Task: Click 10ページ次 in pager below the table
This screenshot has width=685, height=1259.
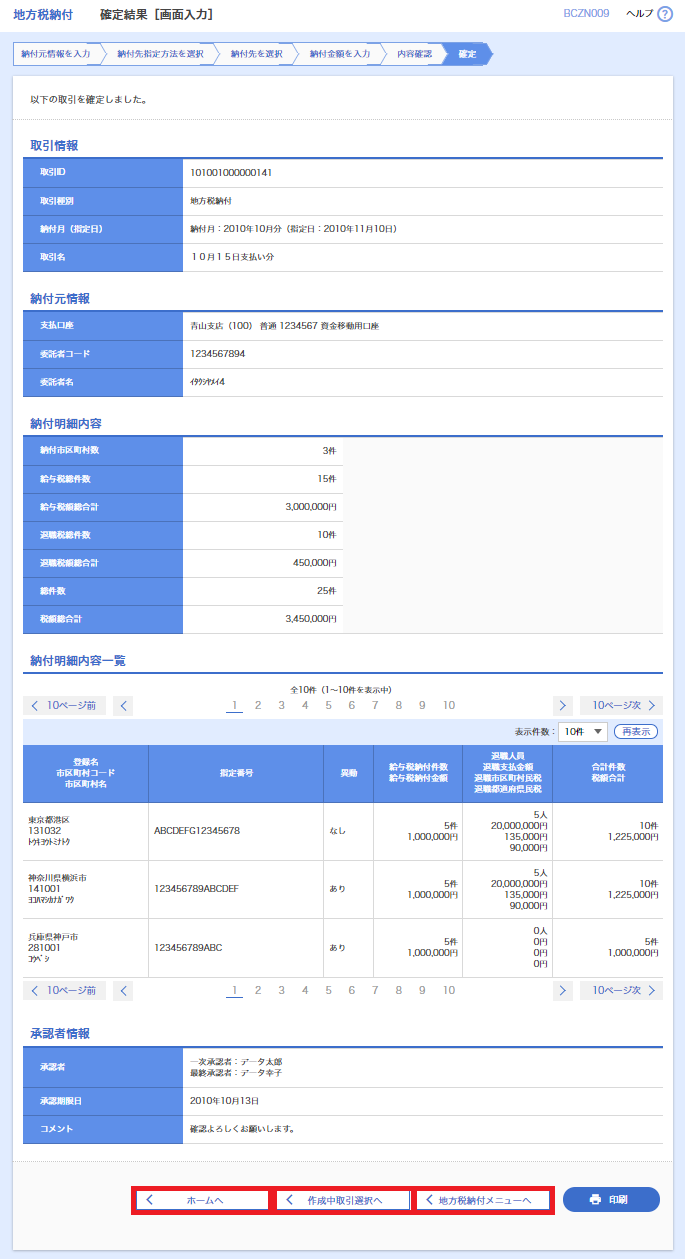Action: [621, 991]
